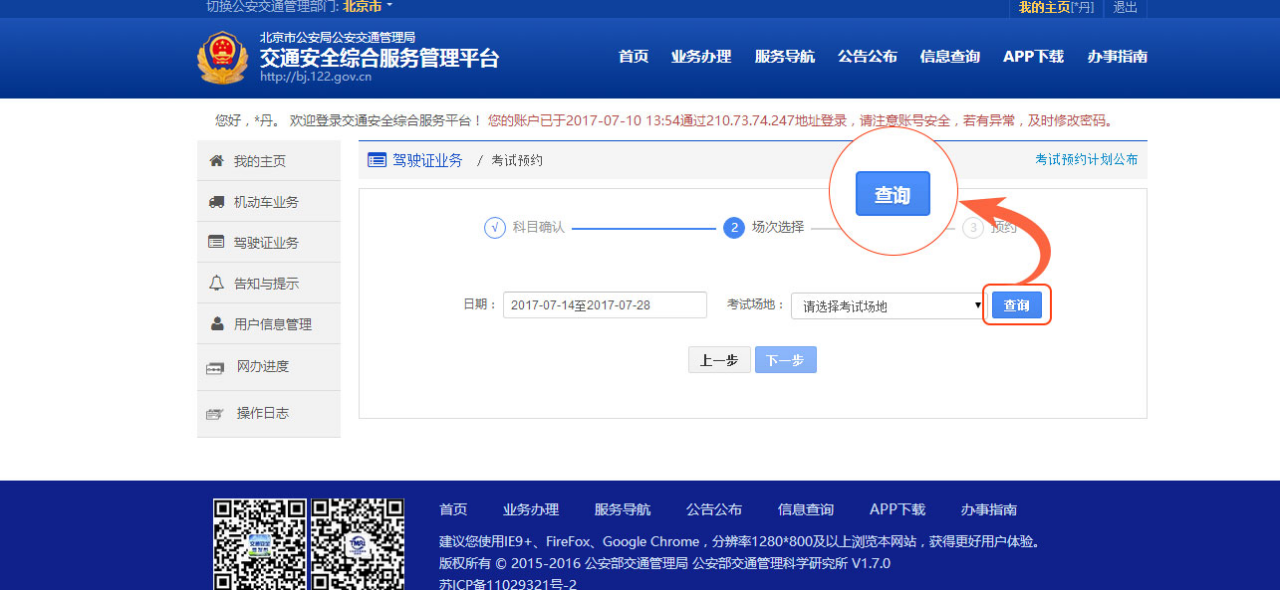Click the bell icon for 告知与提示
This screenshot has height=590, width=1280.
coord(216,283)
